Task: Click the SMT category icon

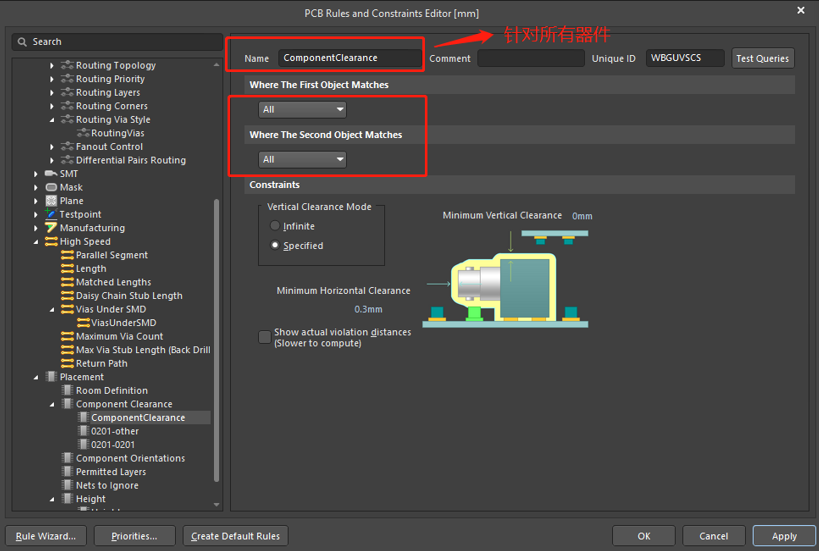Action: coord(51,173)
